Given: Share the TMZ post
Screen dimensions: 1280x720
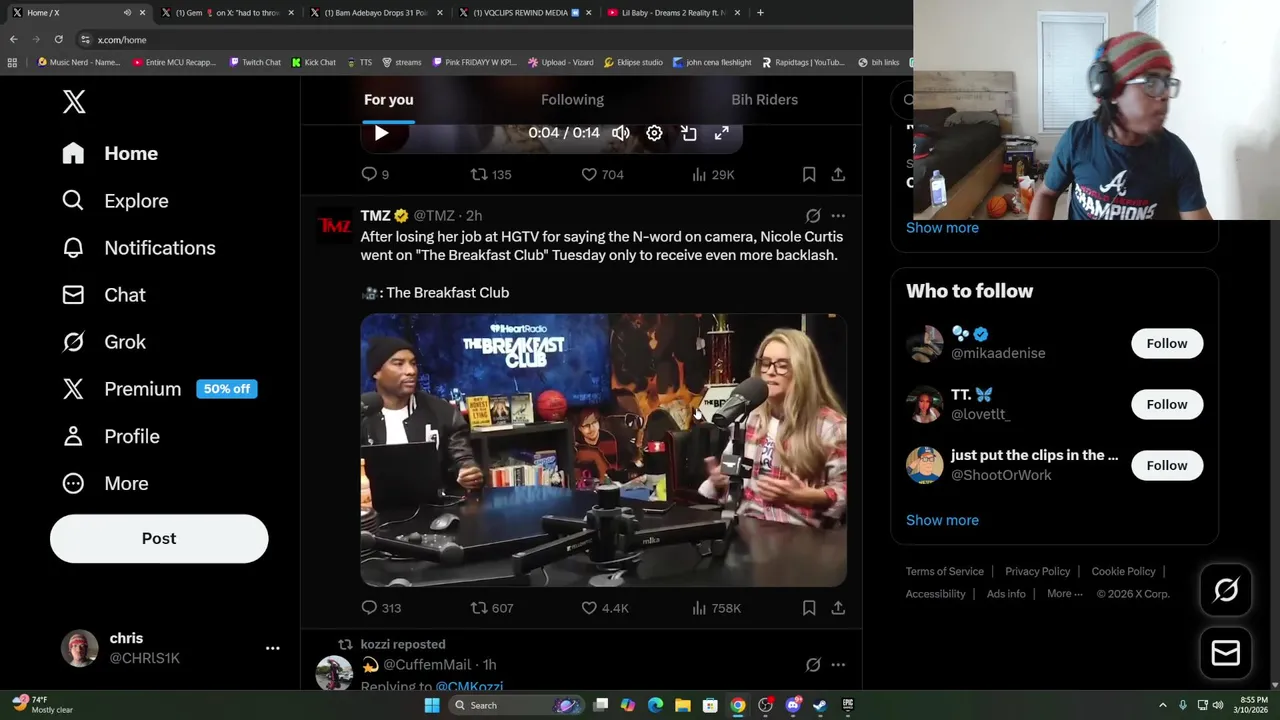Looking at the screenshot, I should pos(838,608).
